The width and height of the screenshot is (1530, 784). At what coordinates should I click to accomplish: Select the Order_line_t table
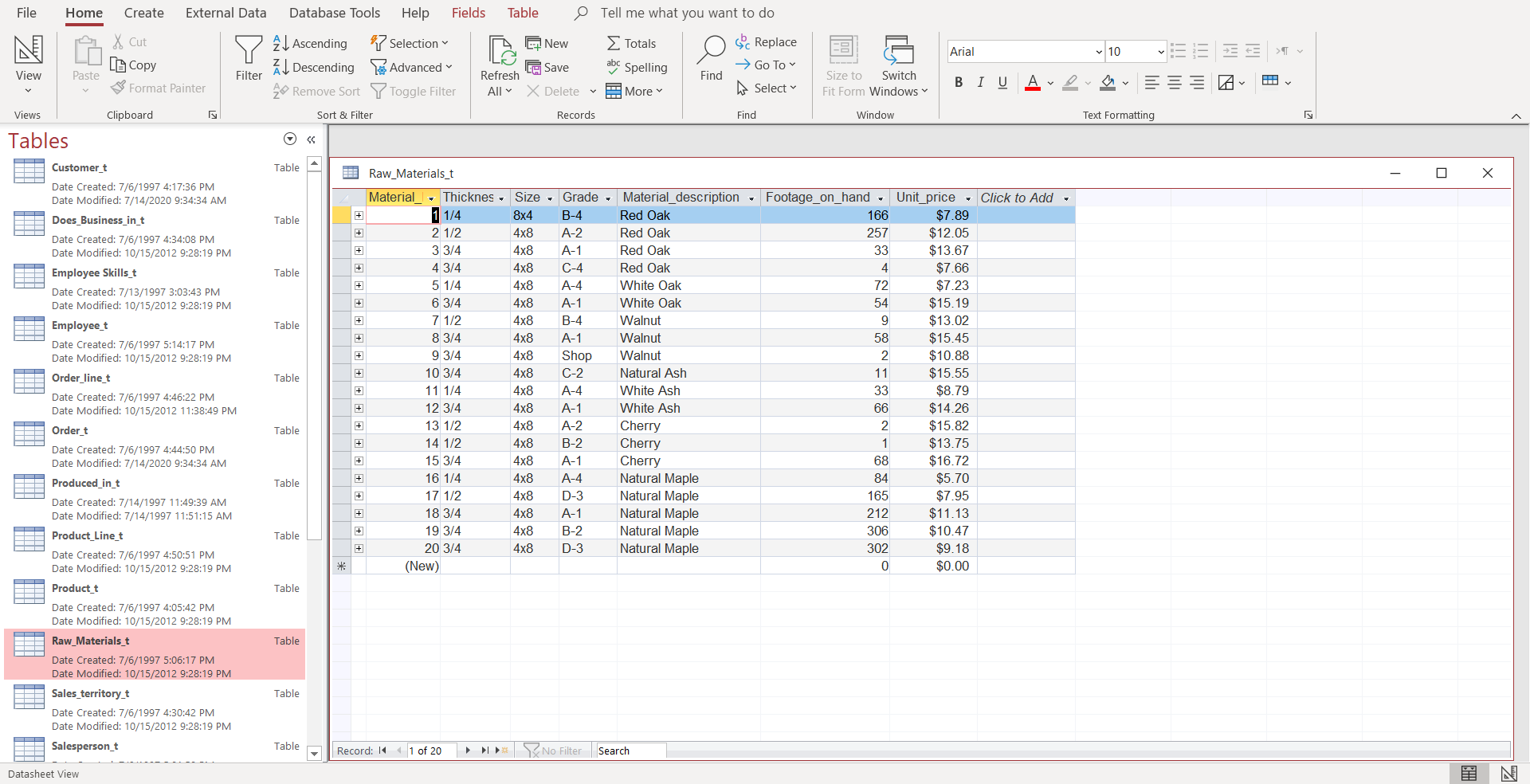pos(155,394)
